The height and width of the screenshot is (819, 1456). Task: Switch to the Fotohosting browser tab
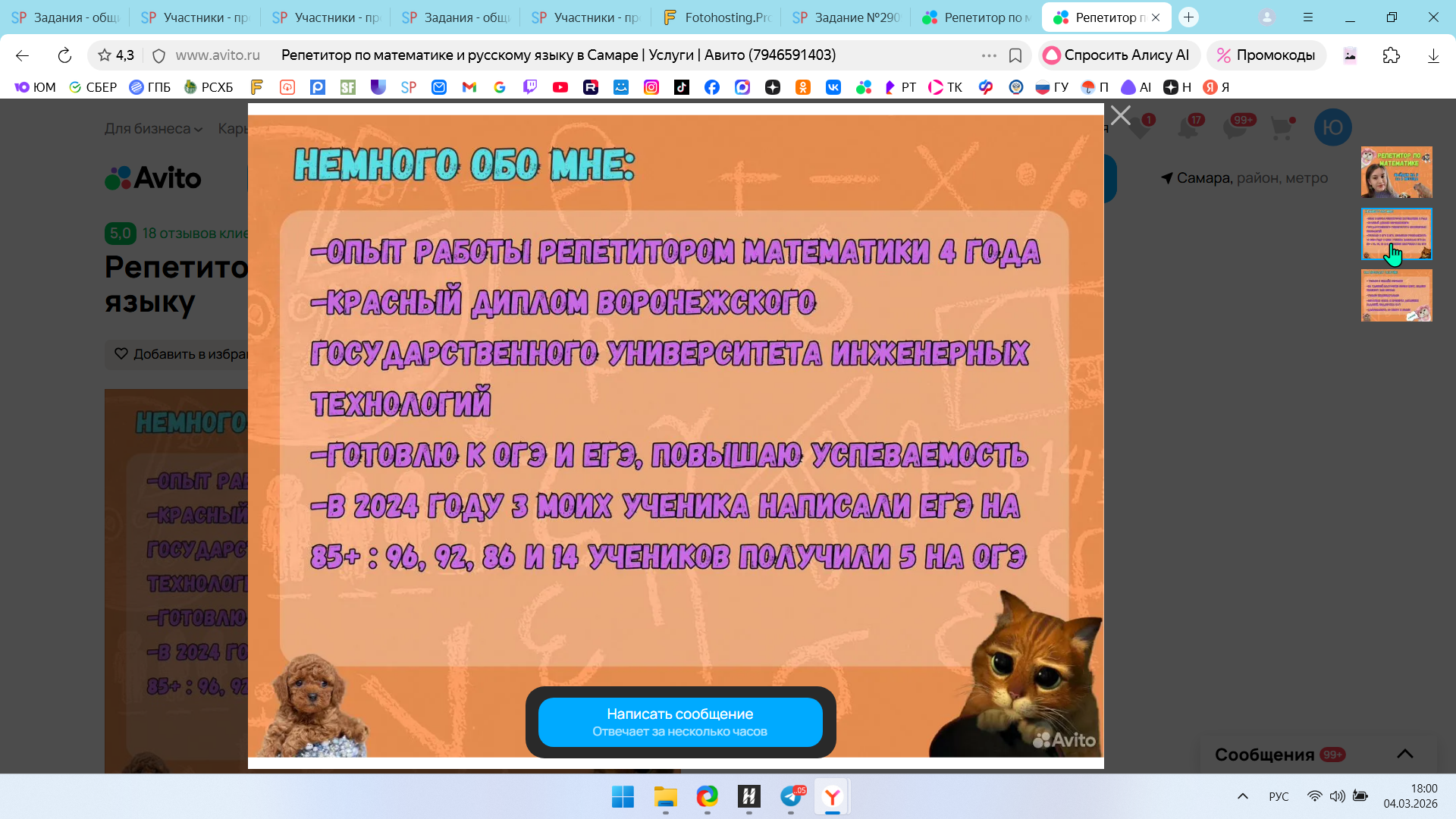717,17
